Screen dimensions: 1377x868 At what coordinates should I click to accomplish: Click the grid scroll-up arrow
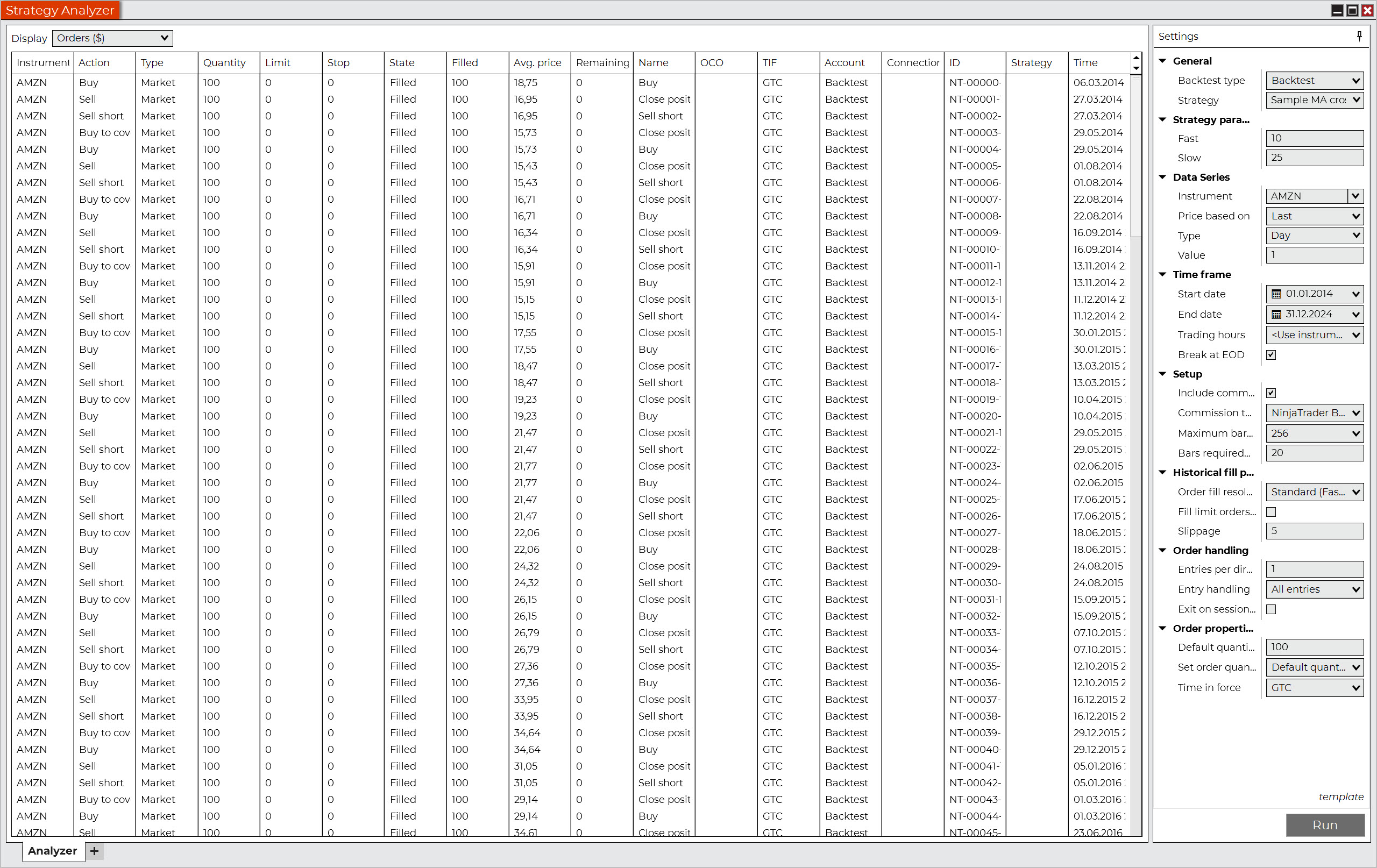[1135, 58]
